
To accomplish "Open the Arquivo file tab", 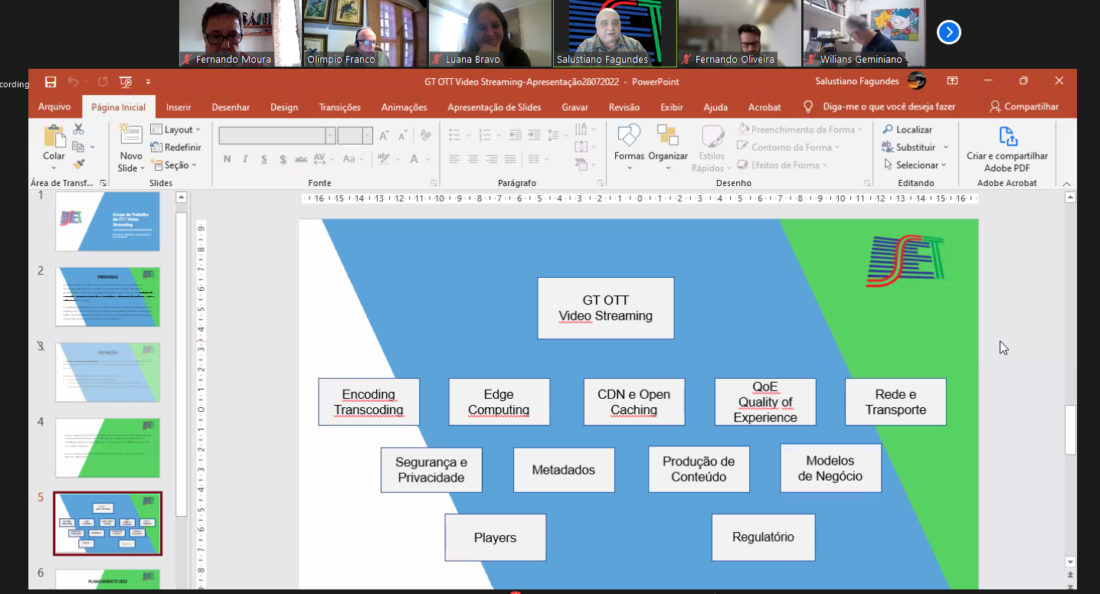I will (54, 107).
